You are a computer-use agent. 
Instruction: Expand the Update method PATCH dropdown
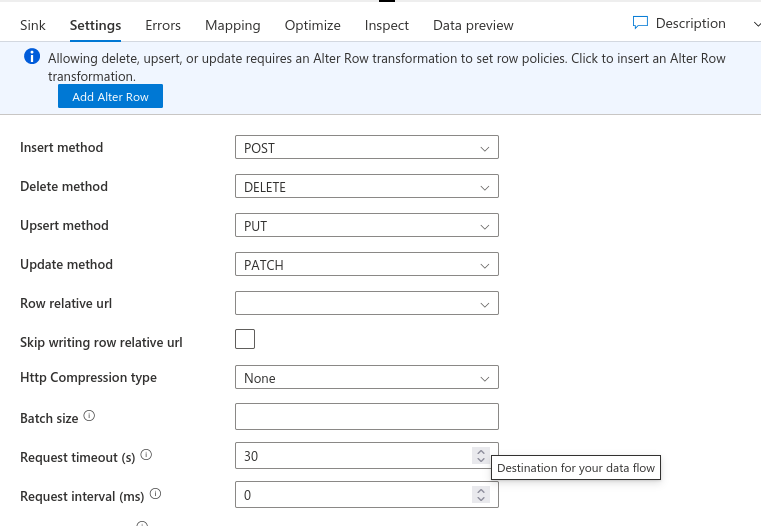click(x=367, y=264)
